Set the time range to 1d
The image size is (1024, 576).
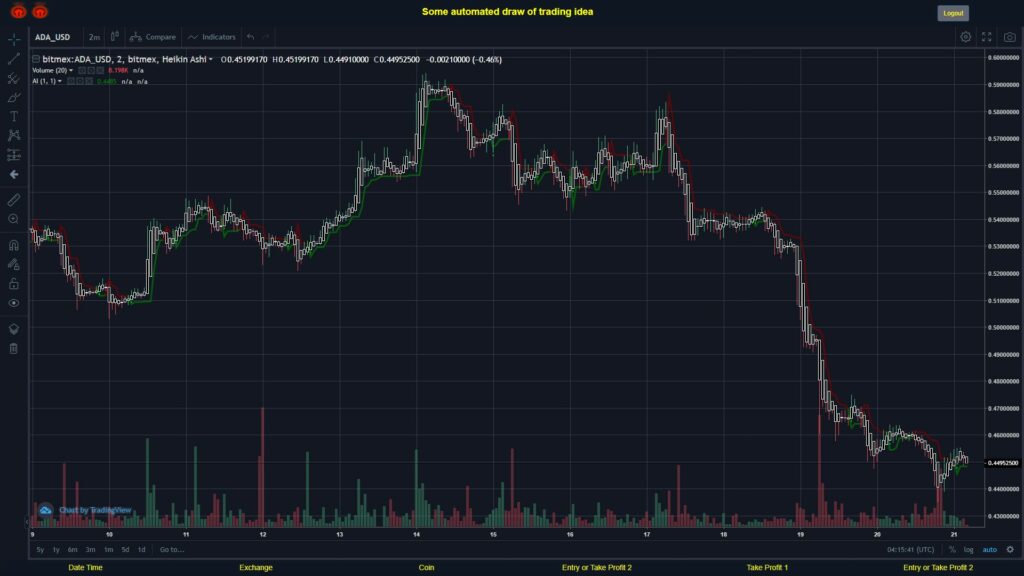pyautogui.click(x=142, y=550)
